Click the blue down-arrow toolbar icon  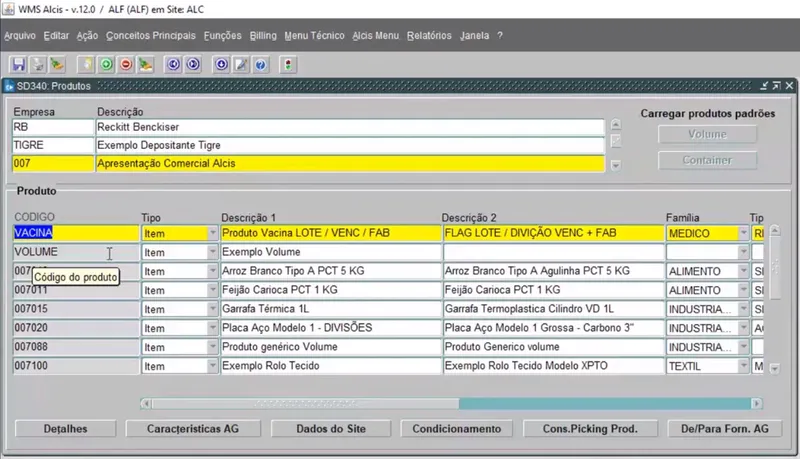pos(221,65)
